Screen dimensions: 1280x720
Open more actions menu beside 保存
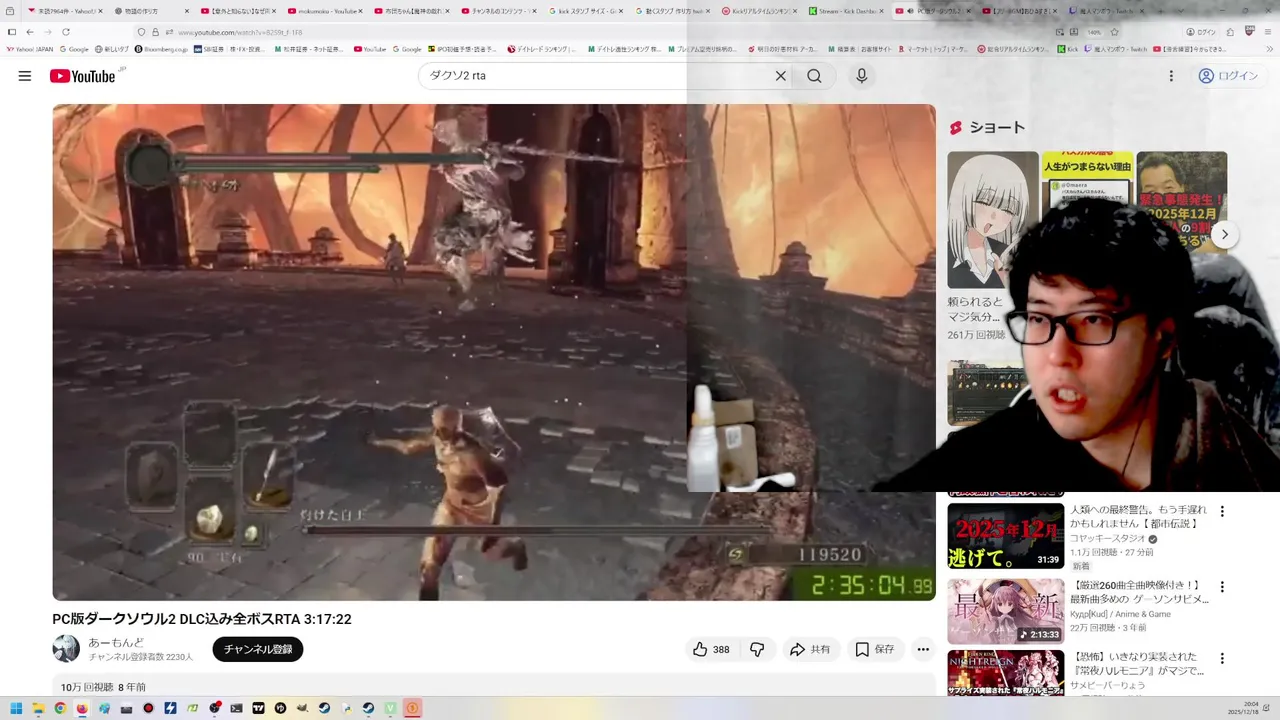click(923, 650)
